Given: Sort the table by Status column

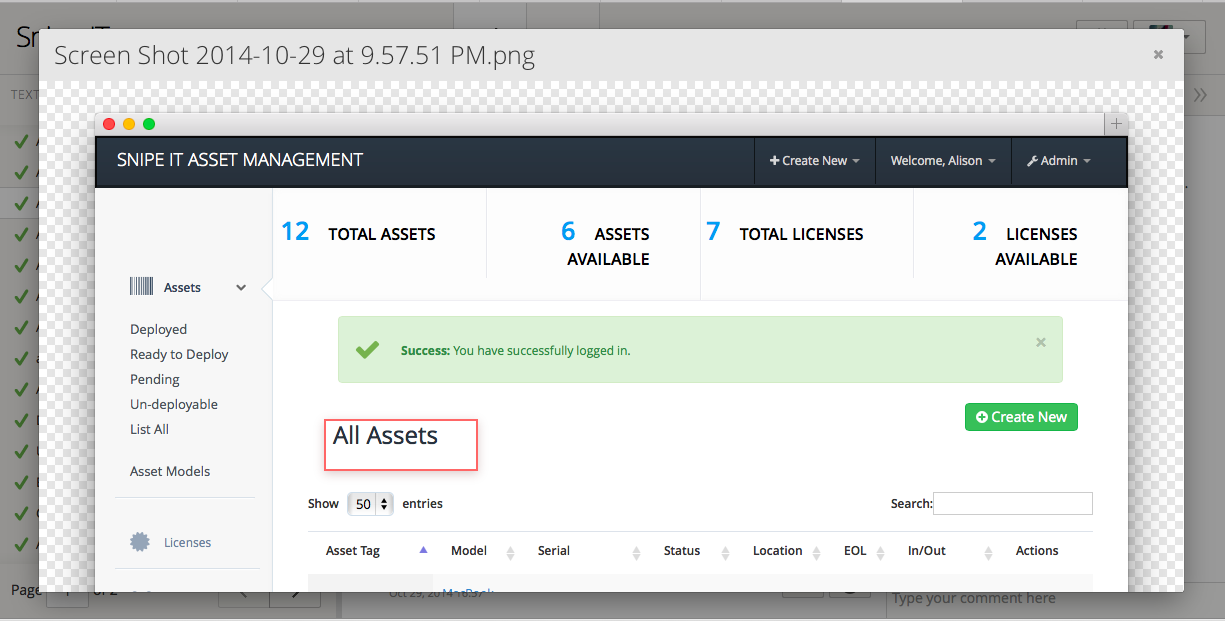Looking at the screenshot, I should (695, 551).
